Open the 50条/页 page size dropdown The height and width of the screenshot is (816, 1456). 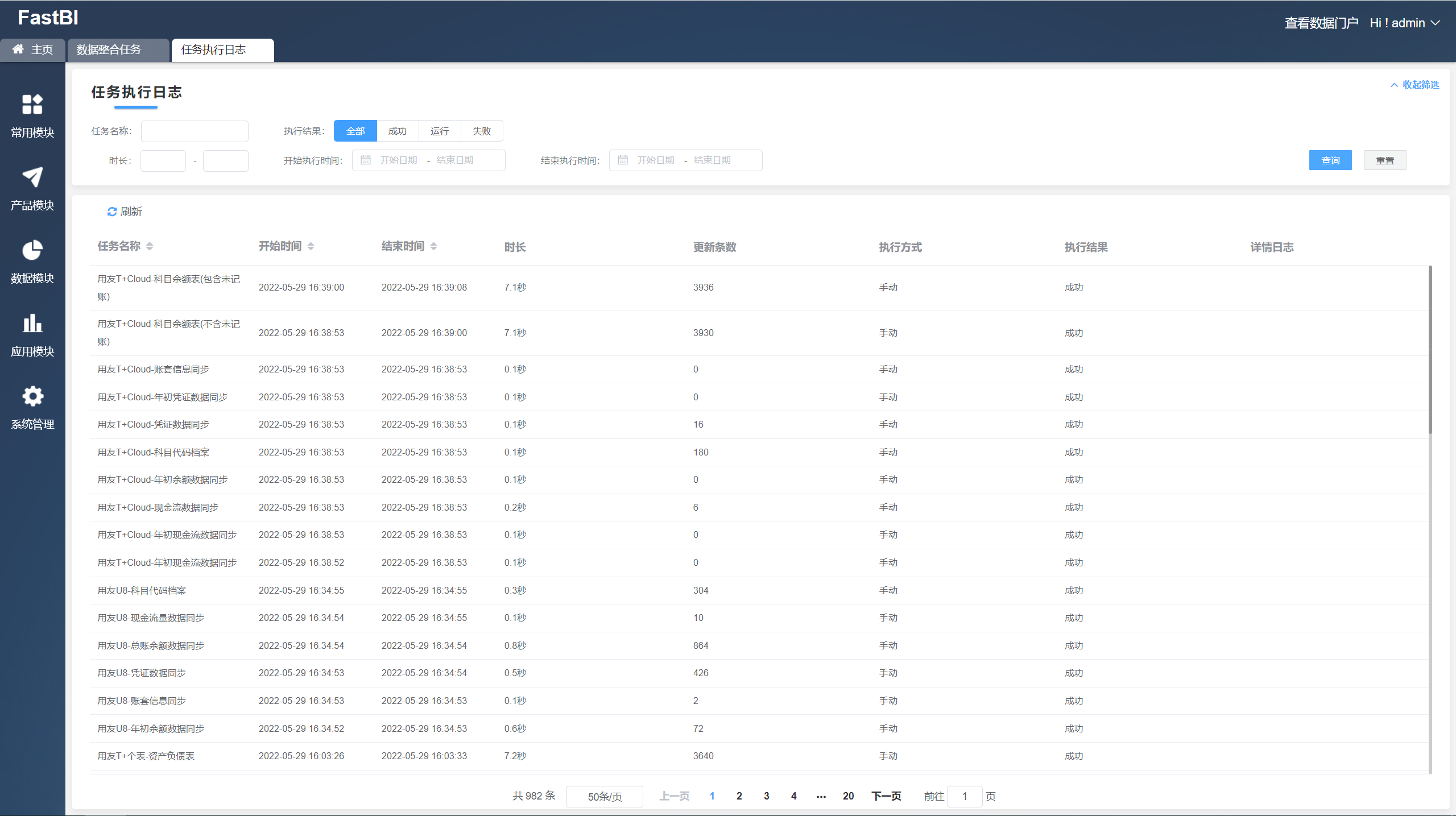605,797
